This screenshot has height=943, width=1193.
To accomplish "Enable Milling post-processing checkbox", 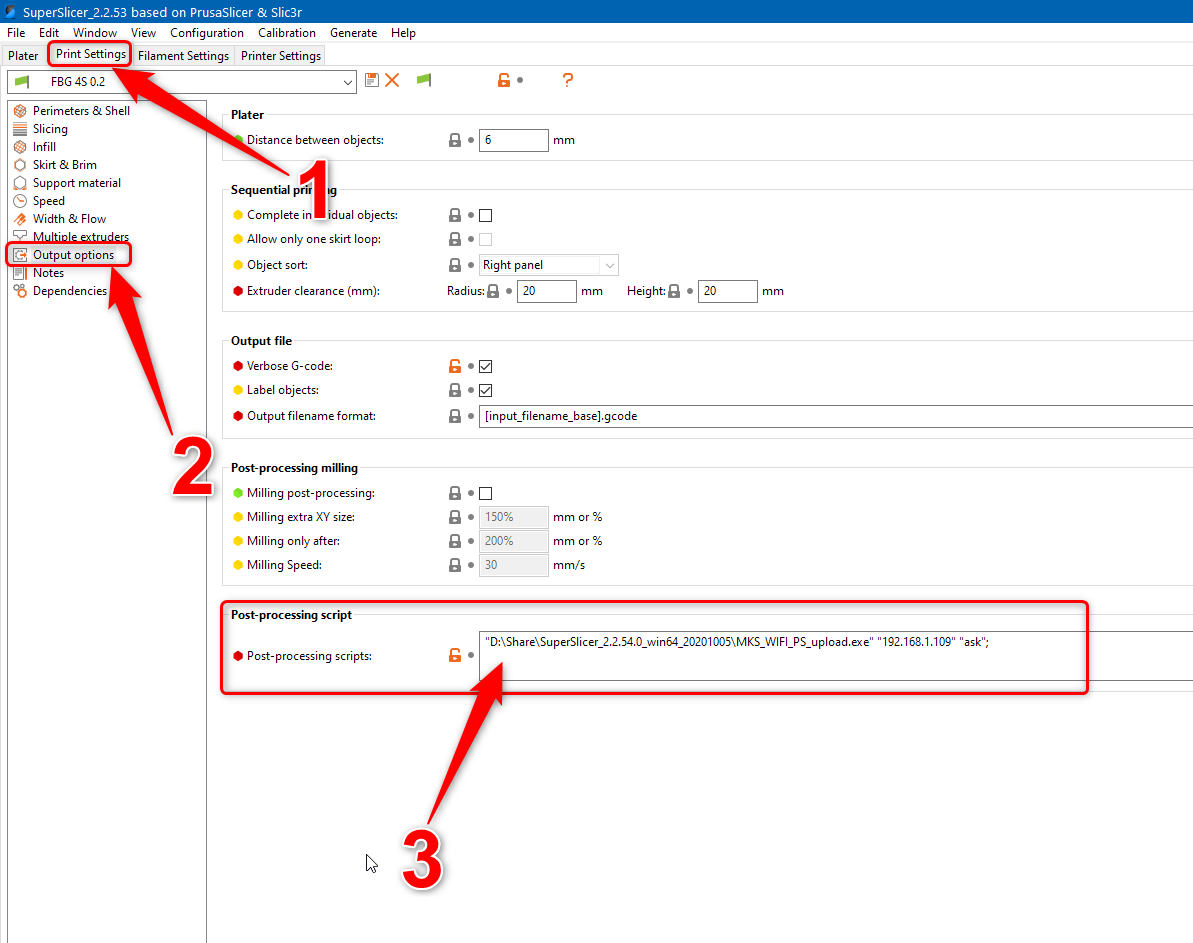I will 485,493.
